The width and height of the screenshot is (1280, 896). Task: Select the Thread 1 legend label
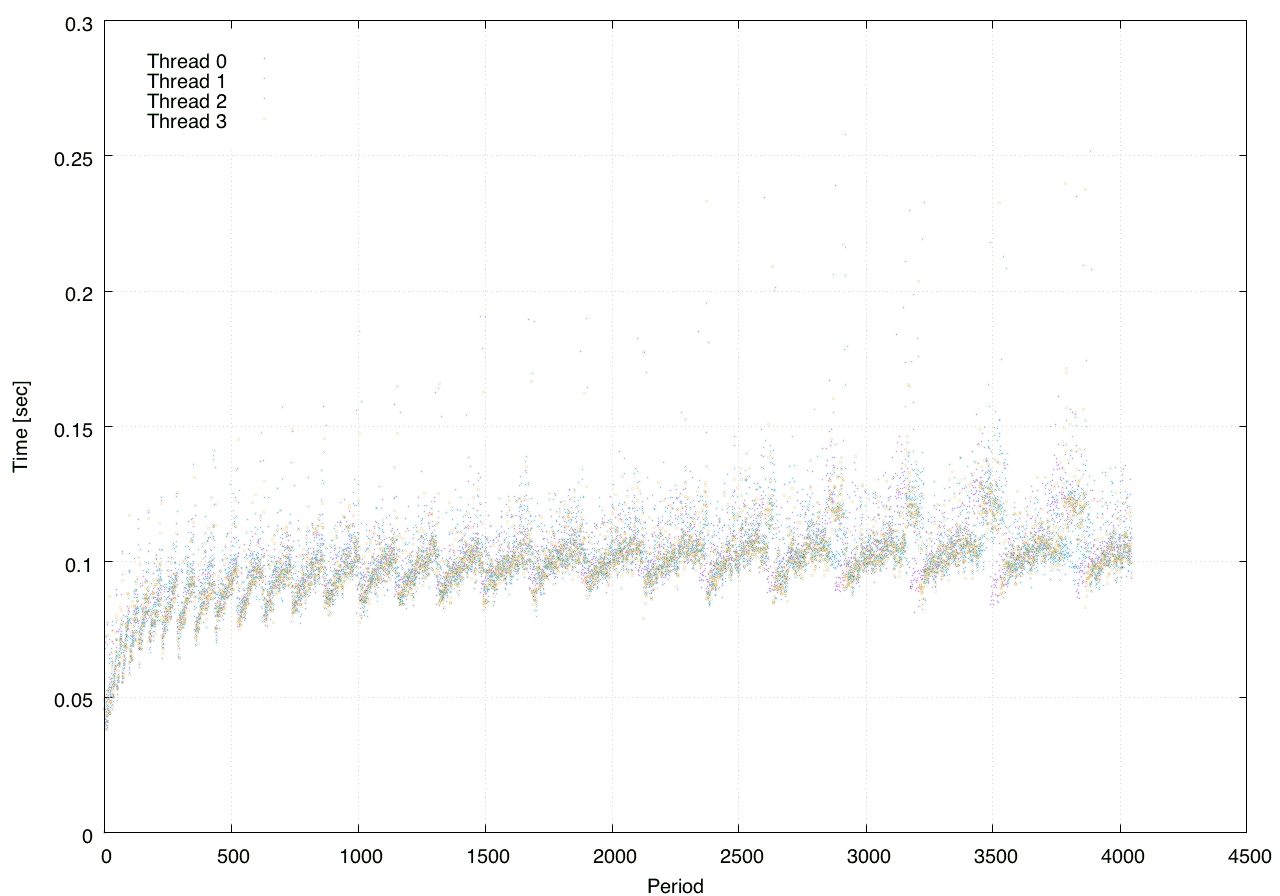click(187, 81)
